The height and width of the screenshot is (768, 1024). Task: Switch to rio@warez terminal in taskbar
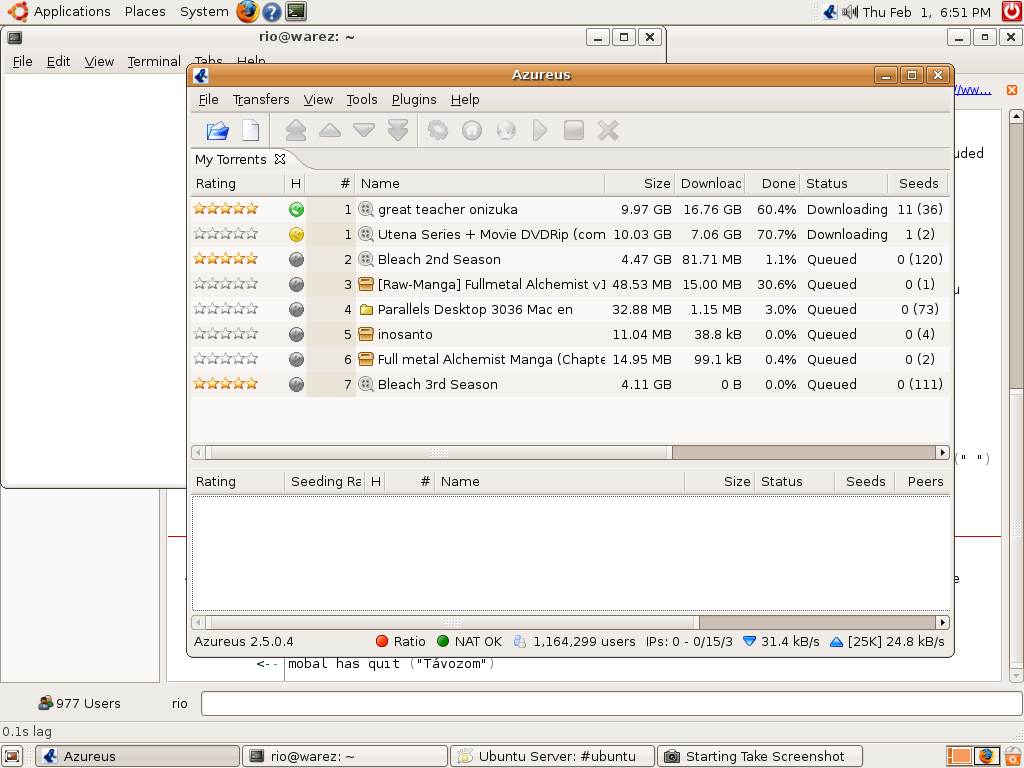click(345, 756)
